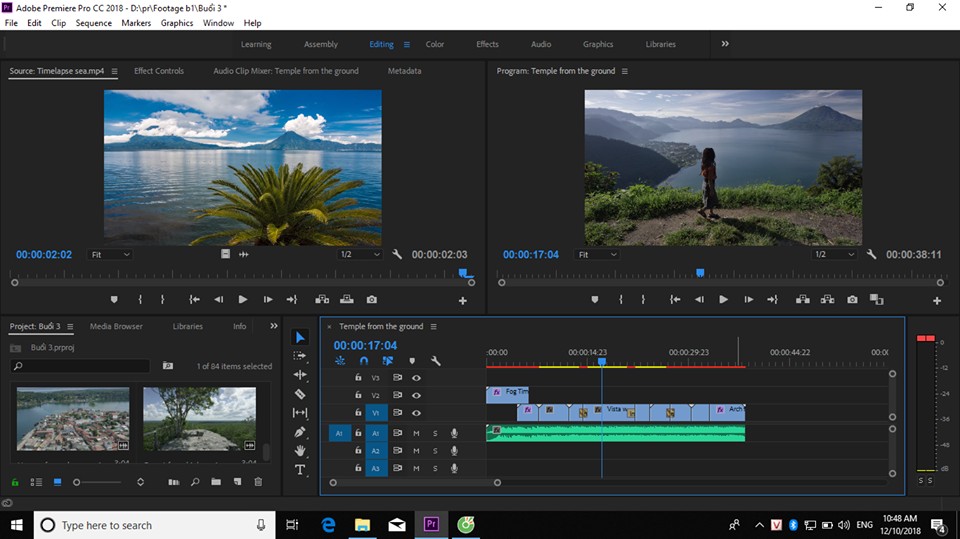
Task: Open the Sequence menu
Action: tap(94, 23)
